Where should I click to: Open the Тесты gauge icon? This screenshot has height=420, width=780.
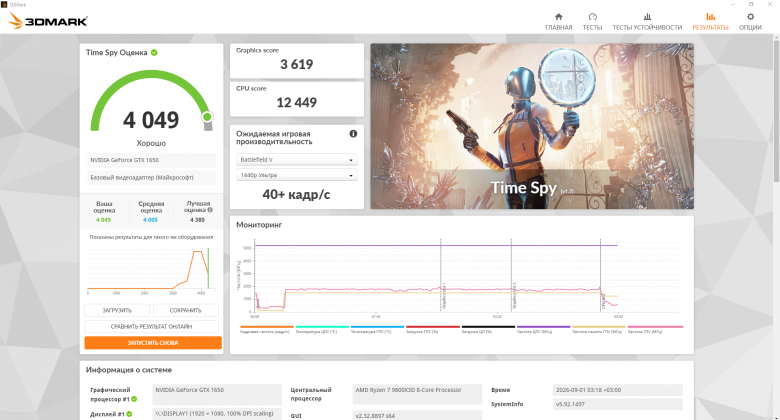pos(592,17)
